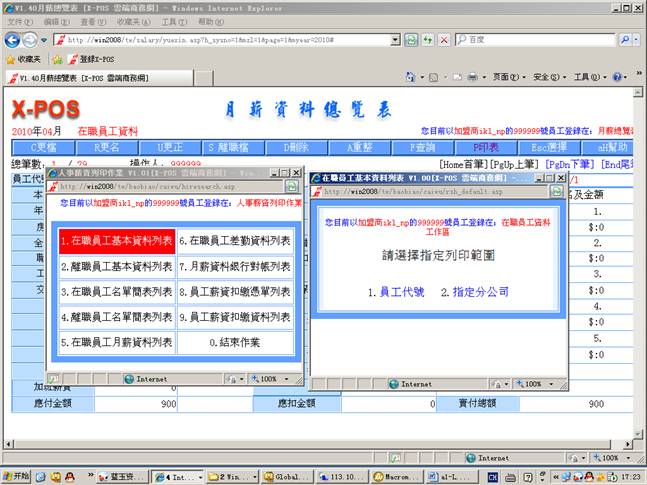Choose '1. 員工代號' print range link
Viewport: 647px width, 485px height.
click(x=396, y=292)
